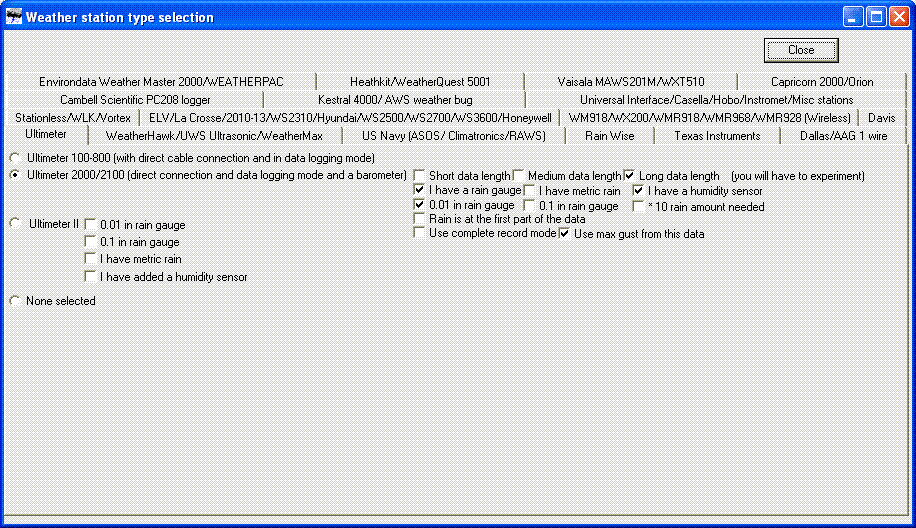The image size is (916, 528).
Task: Check Medium data length option
Action: (x=518, y=175)
